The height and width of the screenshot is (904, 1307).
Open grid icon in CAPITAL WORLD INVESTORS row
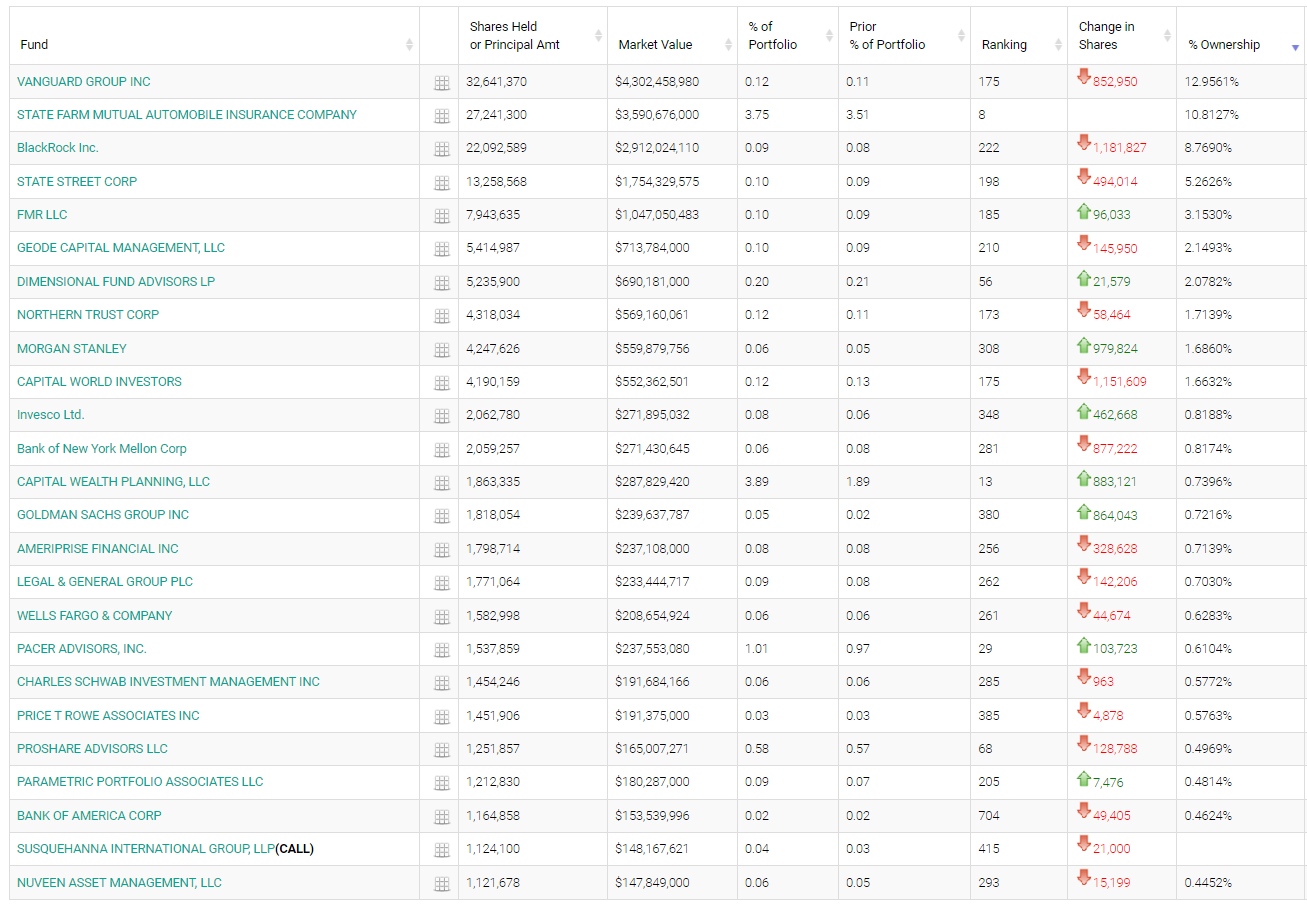tap(441, 383)
